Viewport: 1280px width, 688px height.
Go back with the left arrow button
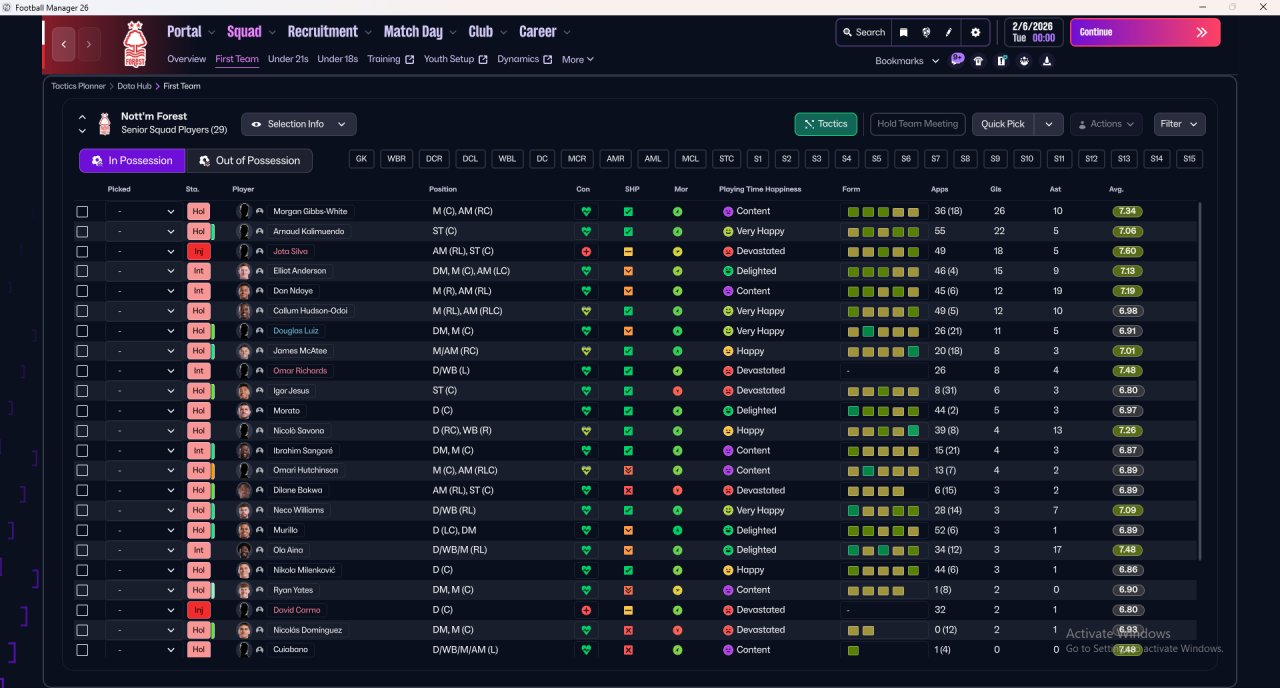(x=65, y=44)
